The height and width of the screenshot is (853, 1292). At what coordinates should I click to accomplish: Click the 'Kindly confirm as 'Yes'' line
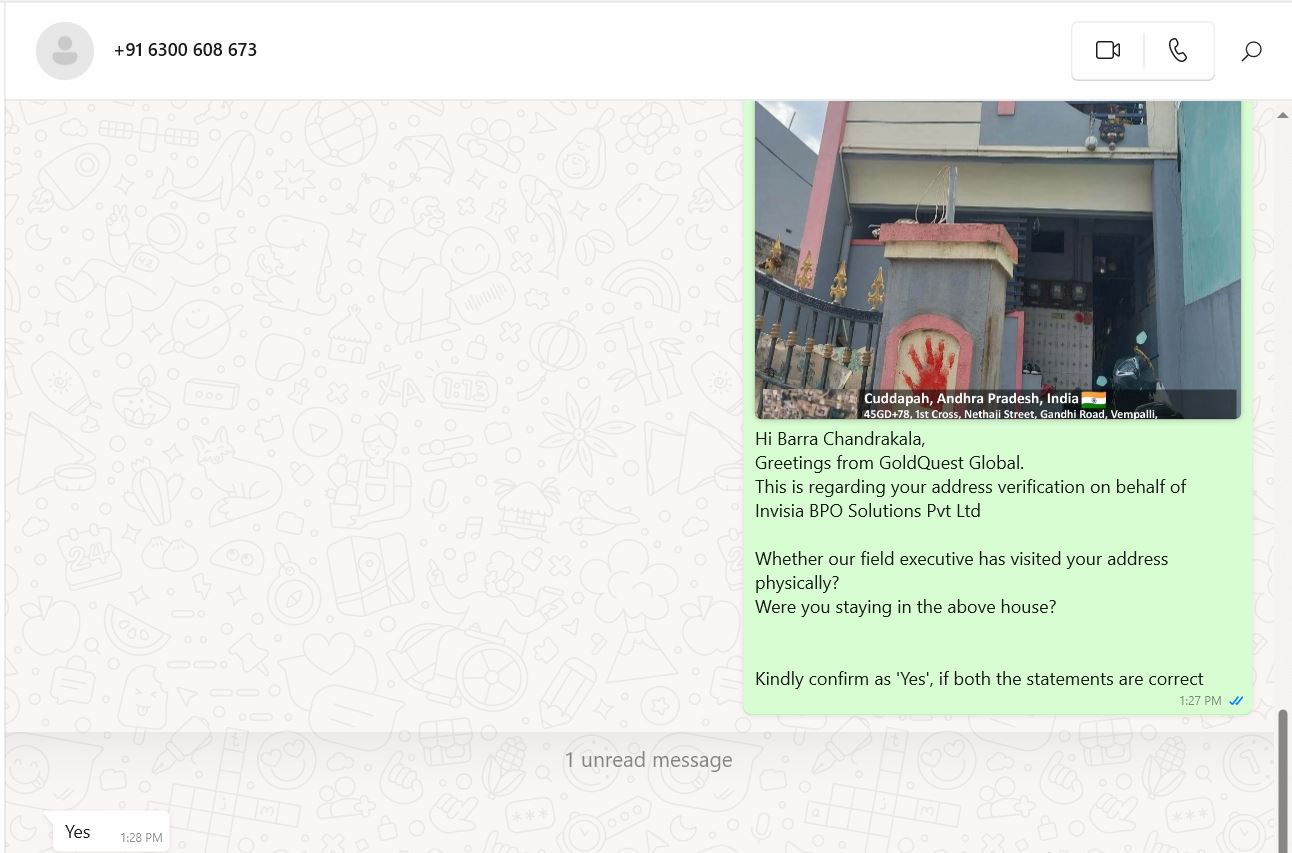[979, 679]
